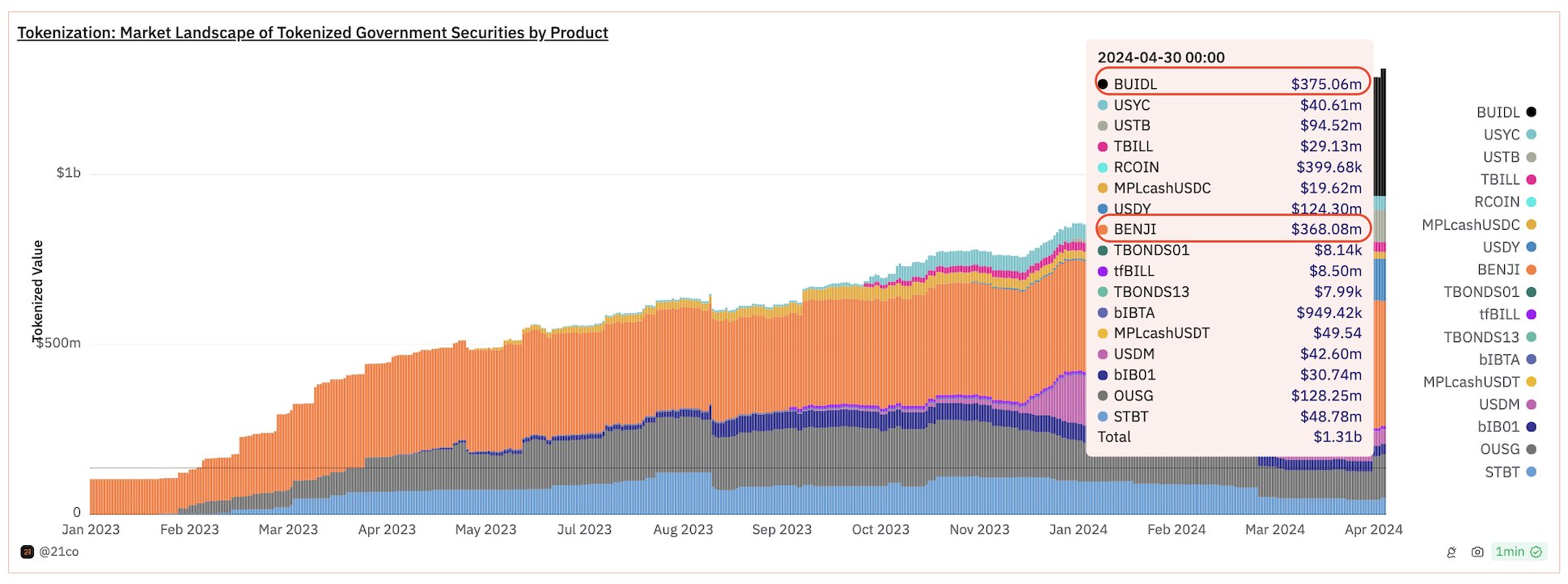Select the bIB01 legend label
1568x584 pixels.
click(x=1498, y=427)
